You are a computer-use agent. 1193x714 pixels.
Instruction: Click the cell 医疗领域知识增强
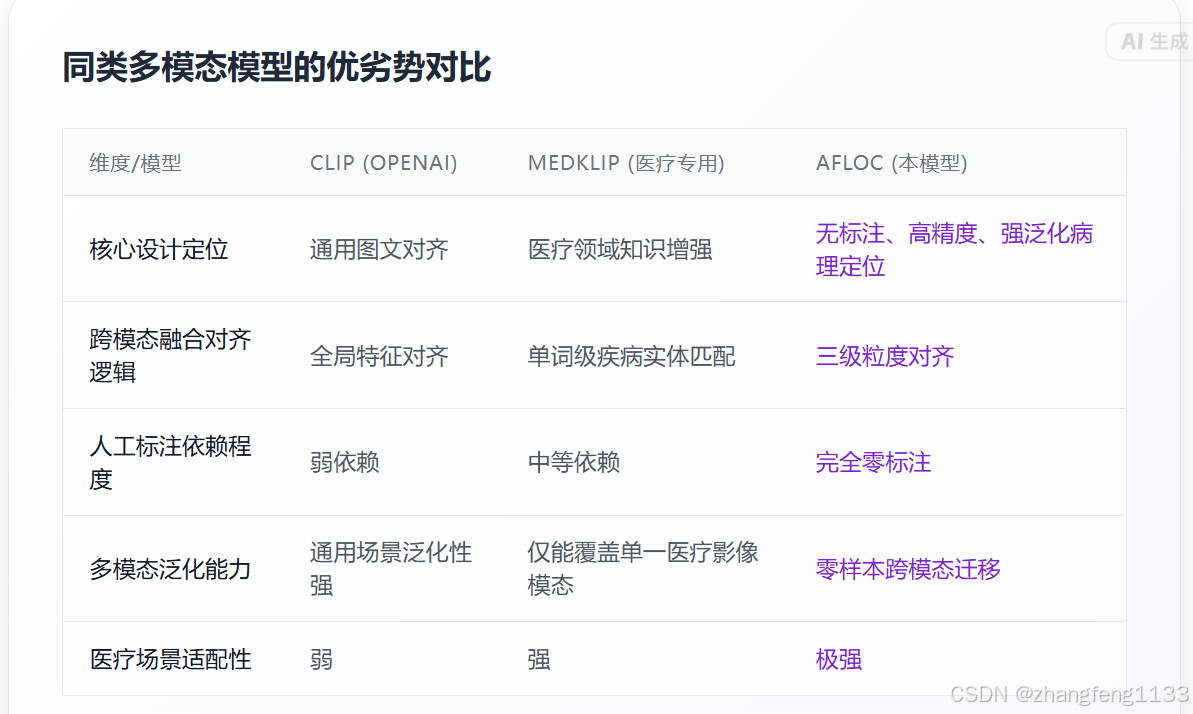[620, 250]
